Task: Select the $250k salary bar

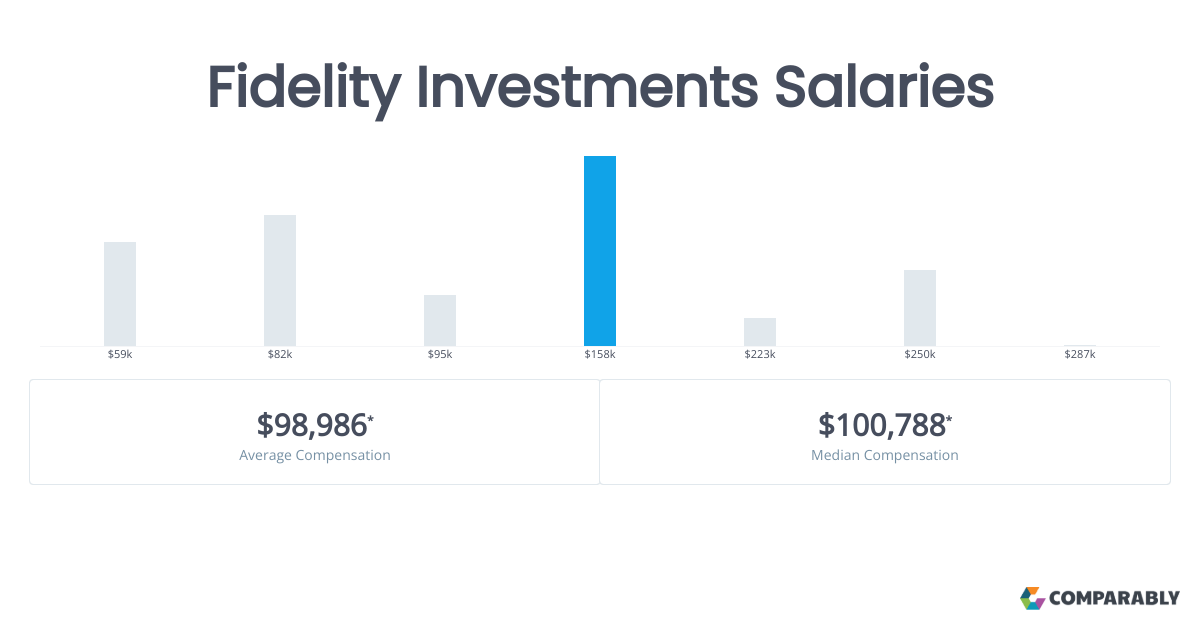Action: click(x=920, y=308)
